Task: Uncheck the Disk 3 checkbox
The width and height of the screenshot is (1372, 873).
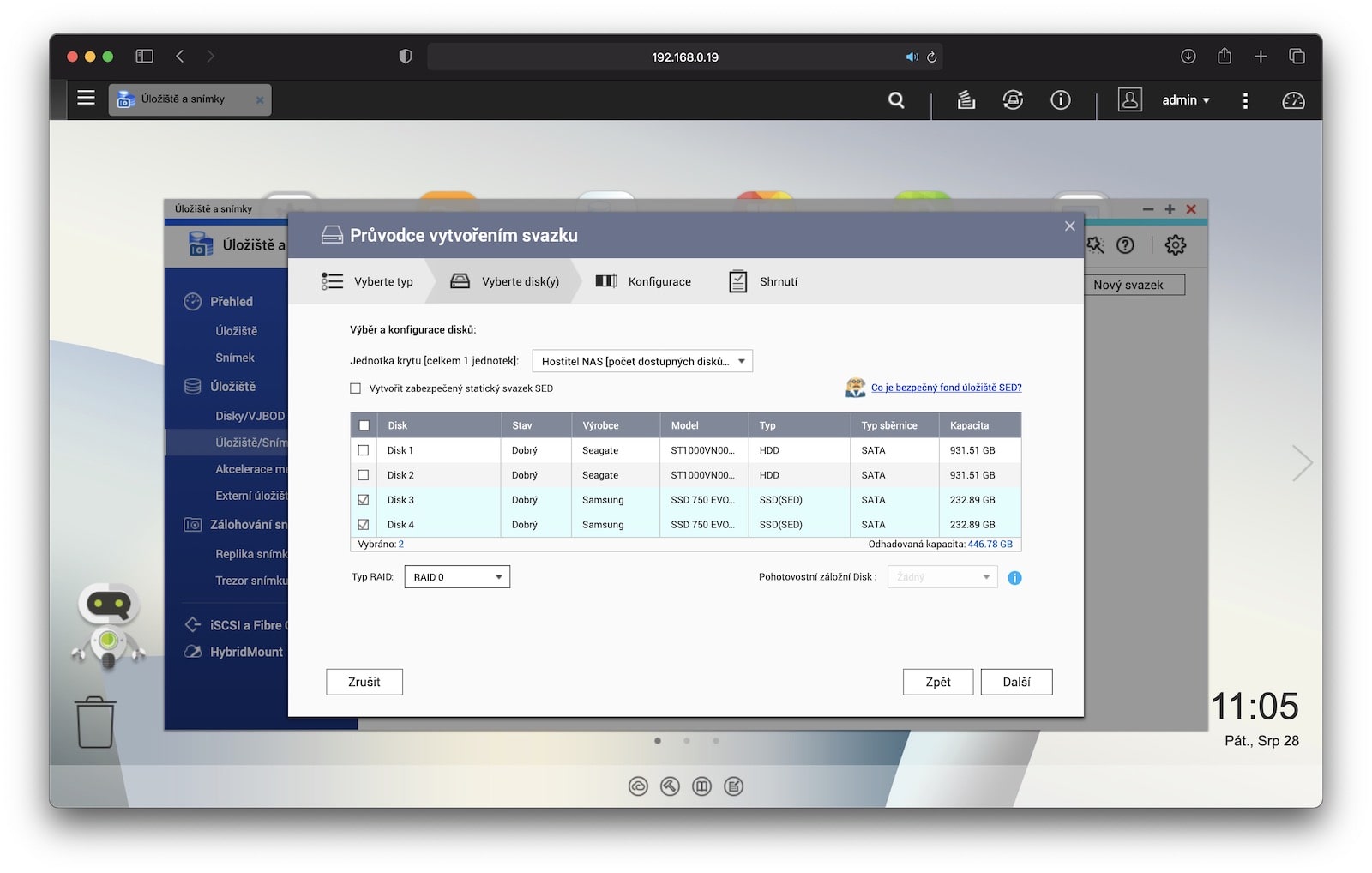Action: [x=364, y=500]
